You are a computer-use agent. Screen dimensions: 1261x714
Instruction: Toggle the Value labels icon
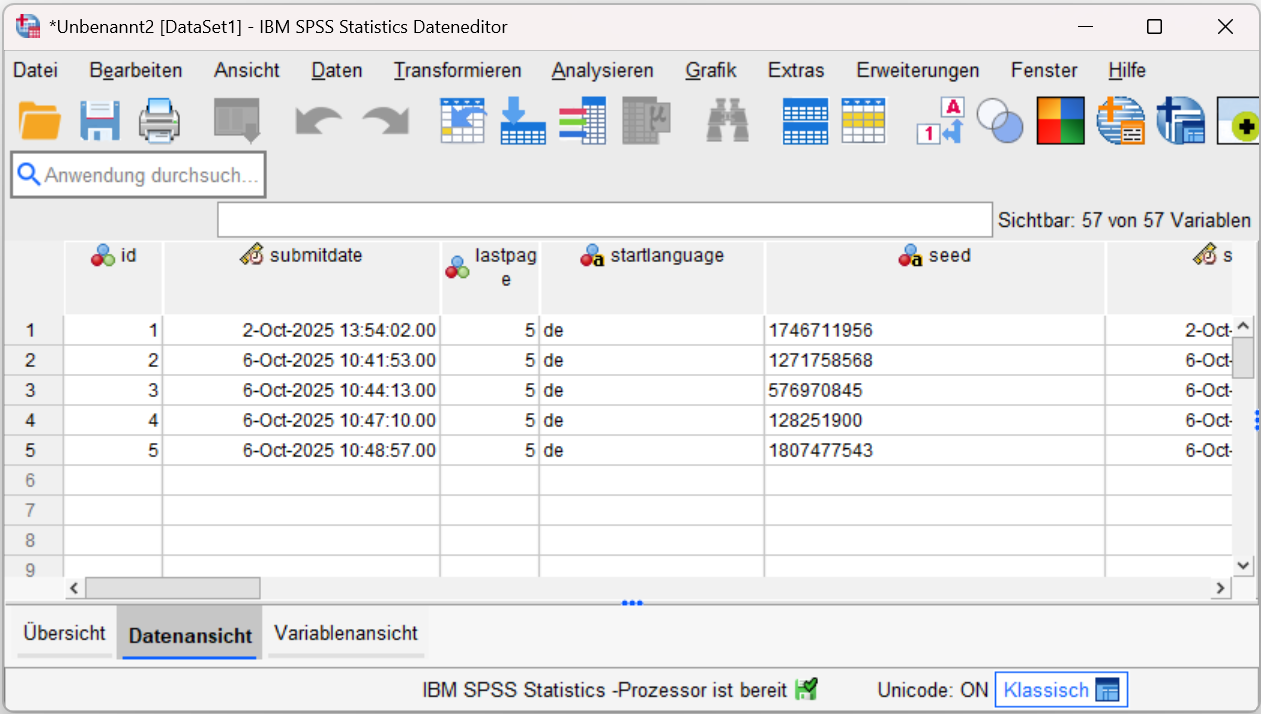pos(940,121)
